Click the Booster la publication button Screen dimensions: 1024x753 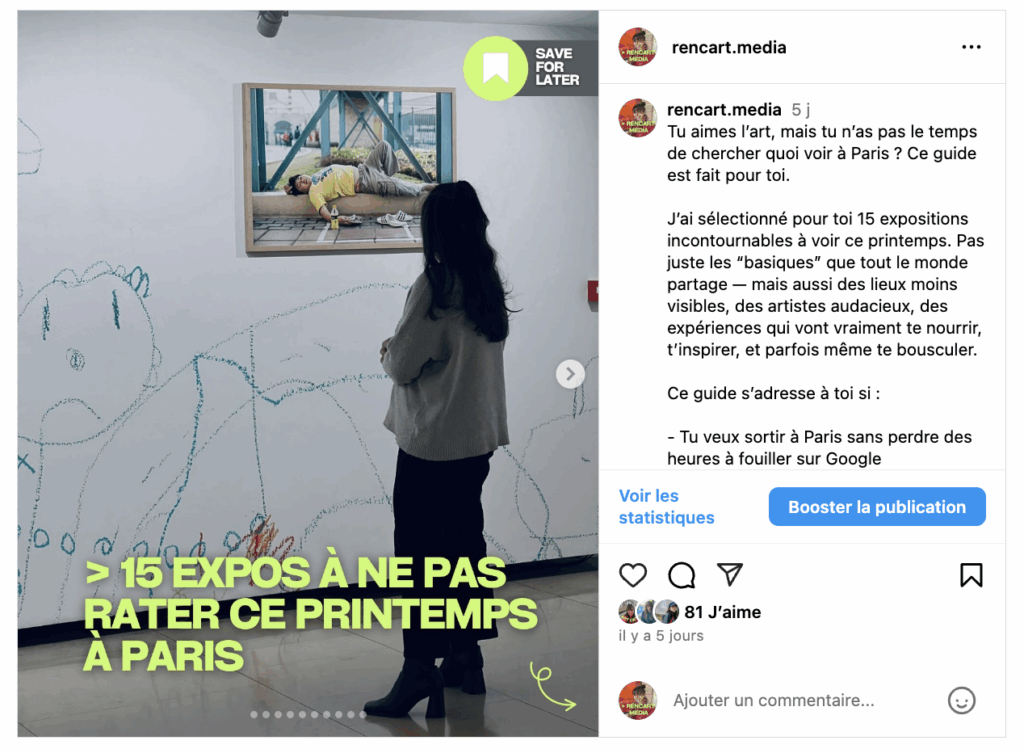[876, 507]
